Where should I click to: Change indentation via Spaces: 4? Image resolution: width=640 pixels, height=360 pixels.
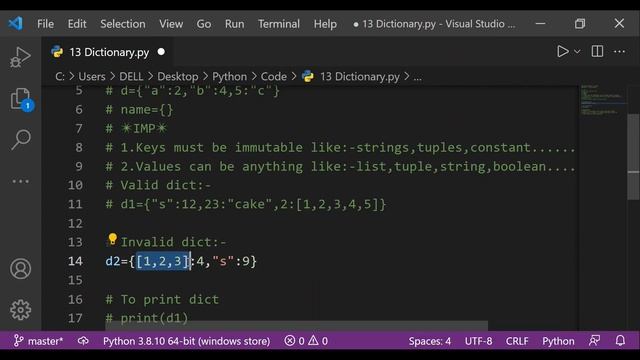coord(430,341)
